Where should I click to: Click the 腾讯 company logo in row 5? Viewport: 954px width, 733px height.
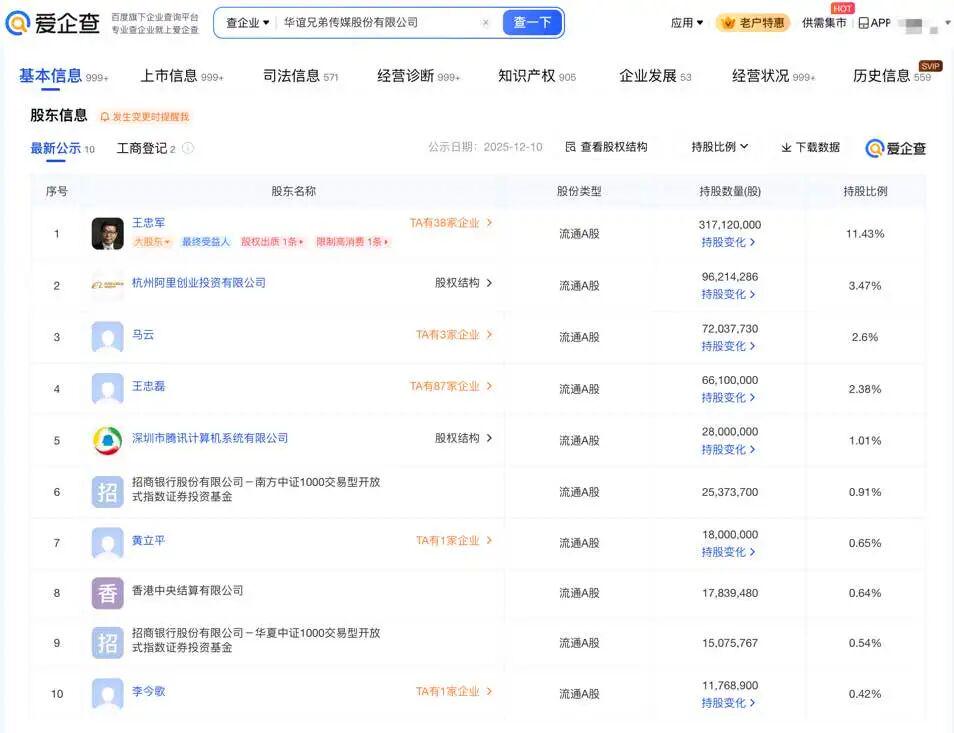tap(107, 440)
